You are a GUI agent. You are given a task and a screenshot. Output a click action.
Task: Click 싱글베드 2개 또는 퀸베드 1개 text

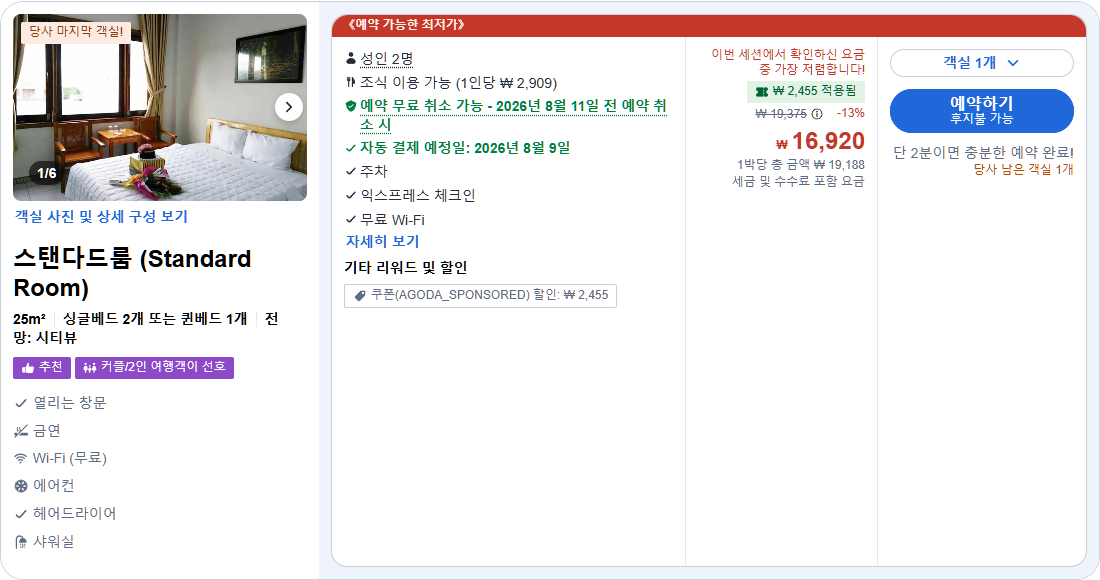click(x=155, y=319)
